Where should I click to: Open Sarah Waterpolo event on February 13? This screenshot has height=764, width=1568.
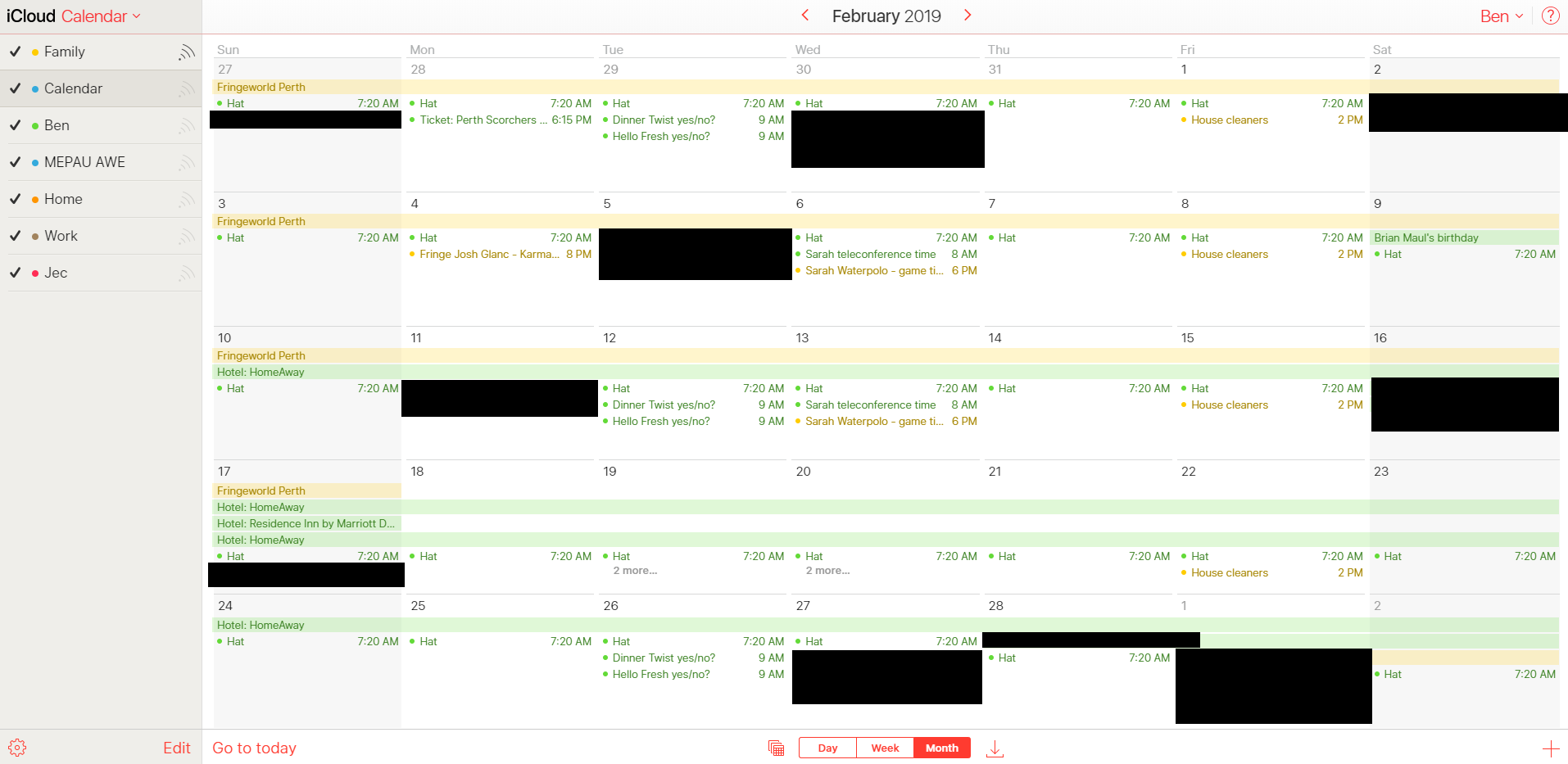(x=886, y=421)
